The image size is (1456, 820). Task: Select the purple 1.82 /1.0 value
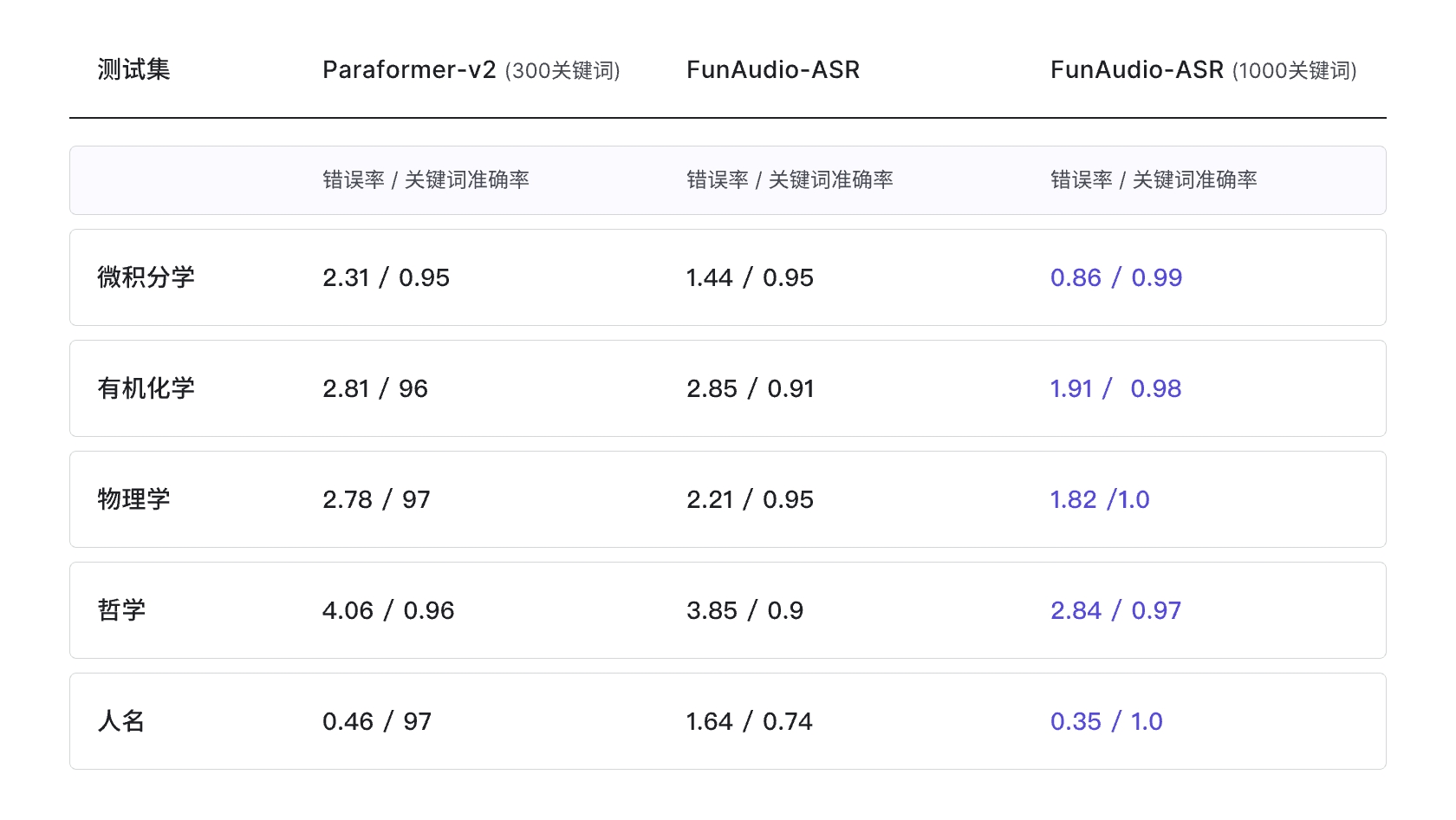pyautogui.click(x=1099, y=499)
